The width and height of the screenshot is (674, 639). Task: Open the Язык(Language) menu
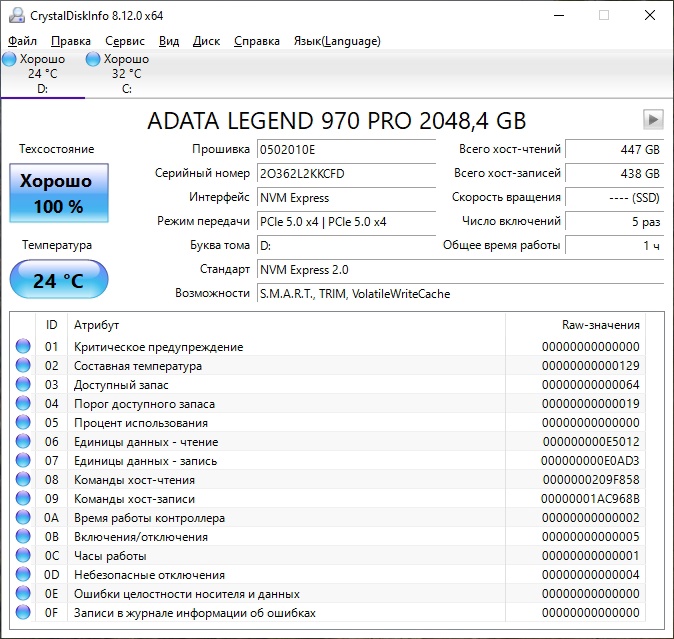(x=337, y=41)
